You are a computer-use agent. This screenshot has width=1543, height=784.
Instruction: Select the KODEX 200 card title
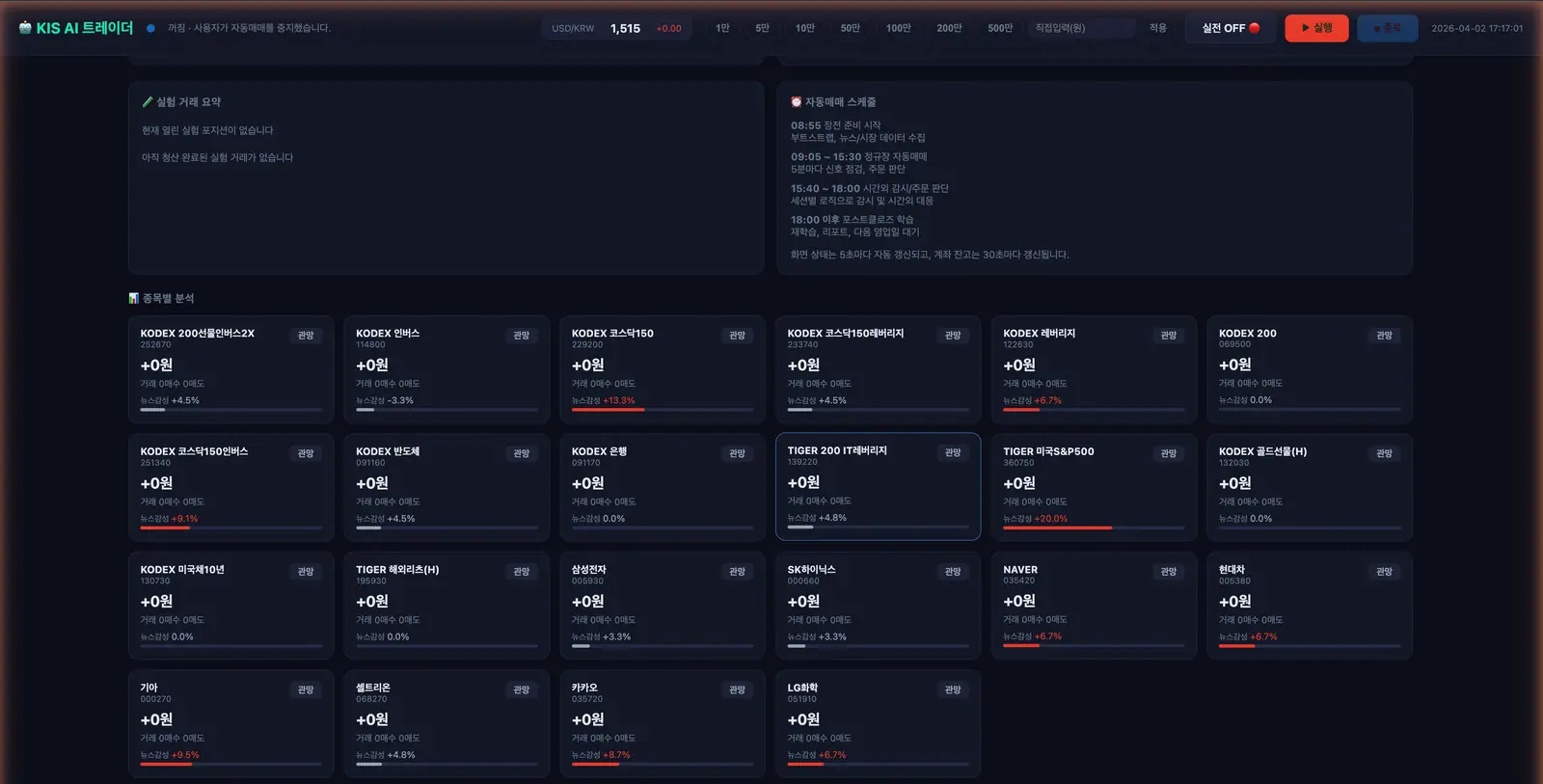1248,334
